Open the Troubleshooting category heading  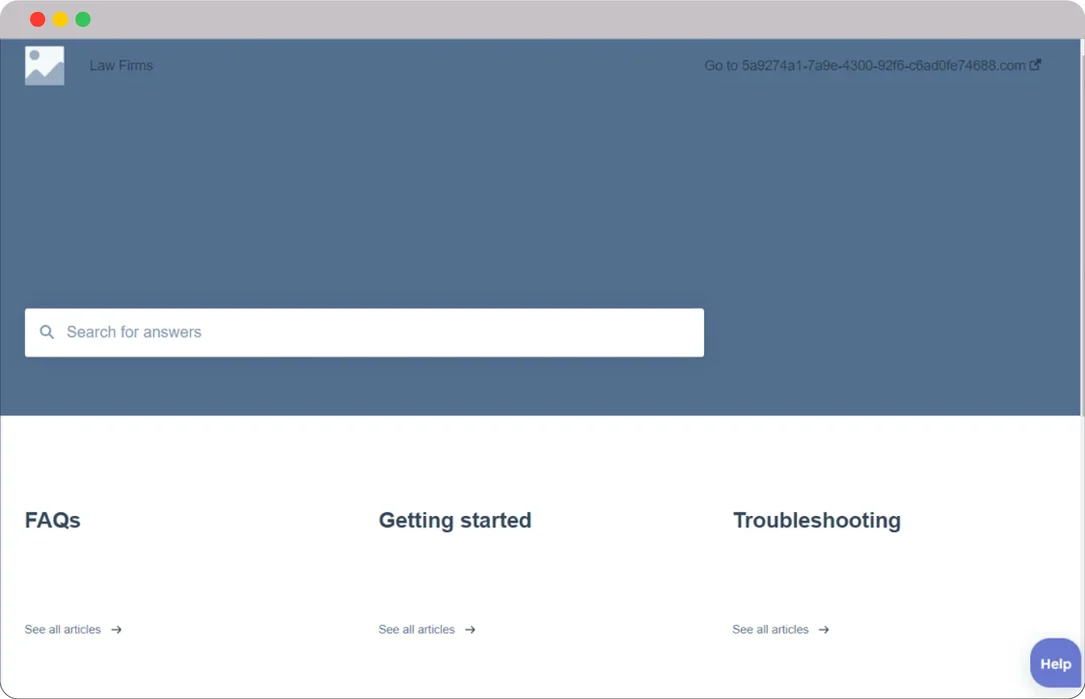coord(816,520)
